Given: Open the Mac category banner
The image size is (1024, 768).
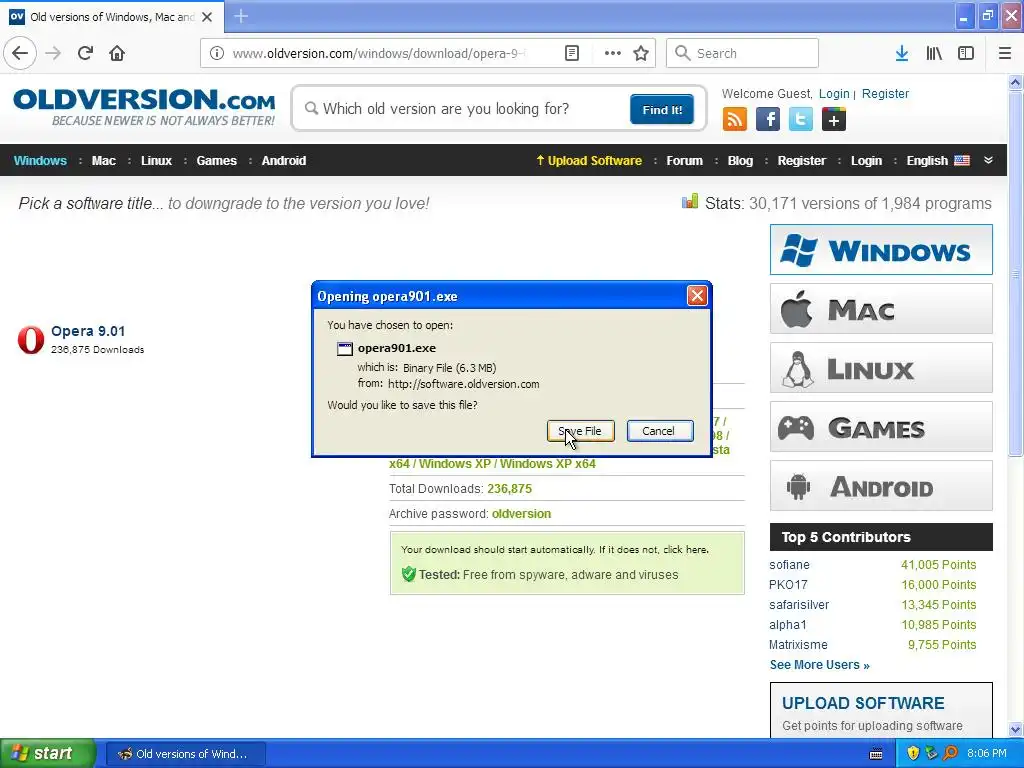Looking at the screenshot, I should click(881, 309).
